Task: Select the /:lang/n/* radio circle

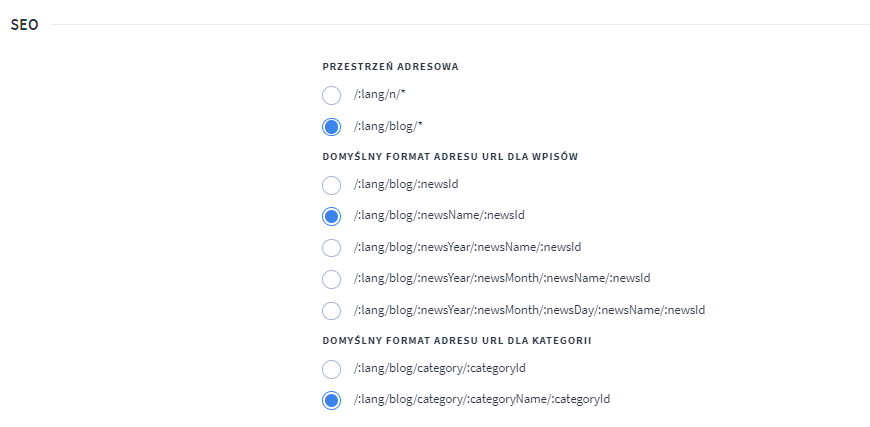Action: pos(331,95)
